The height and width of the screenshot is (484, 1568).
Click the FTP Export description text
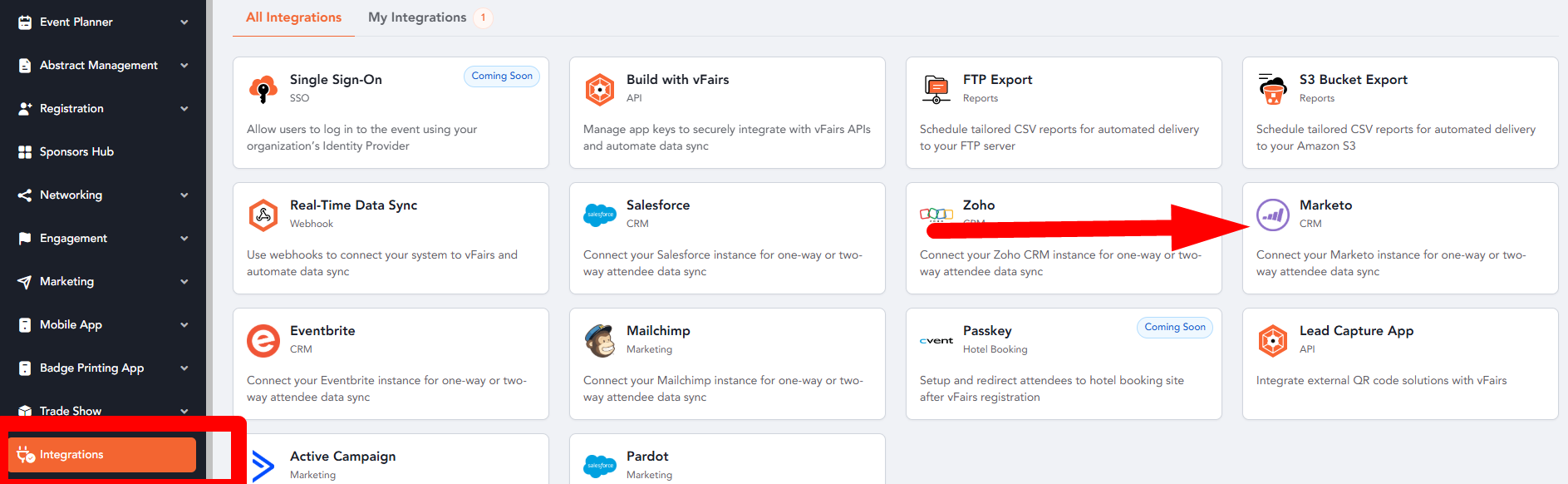1059,138
